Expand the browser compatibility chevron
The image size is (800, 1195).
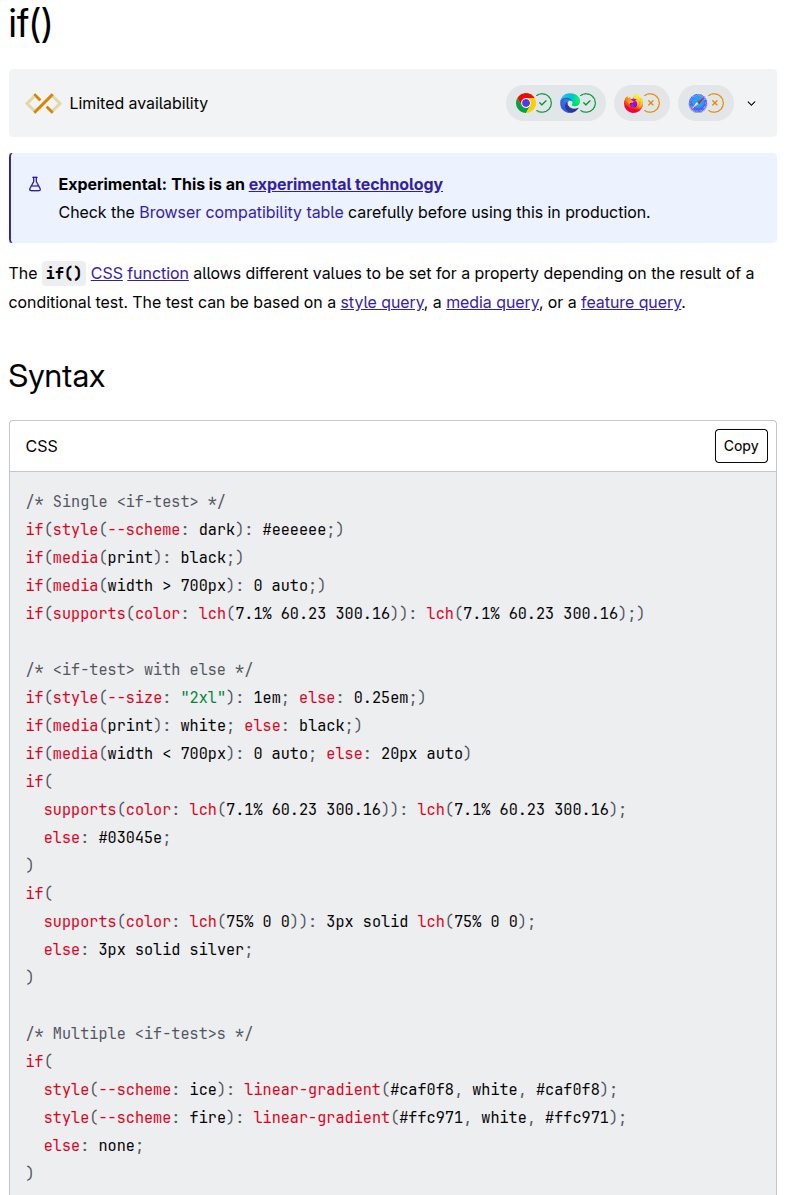751,103
